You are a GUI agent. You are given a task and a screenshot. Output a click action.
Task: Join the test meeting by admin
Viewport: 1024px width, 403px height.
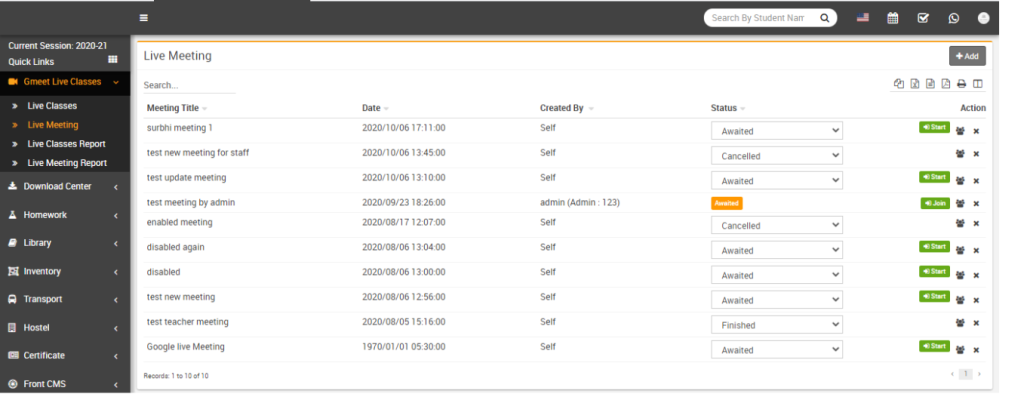[934, 203]
